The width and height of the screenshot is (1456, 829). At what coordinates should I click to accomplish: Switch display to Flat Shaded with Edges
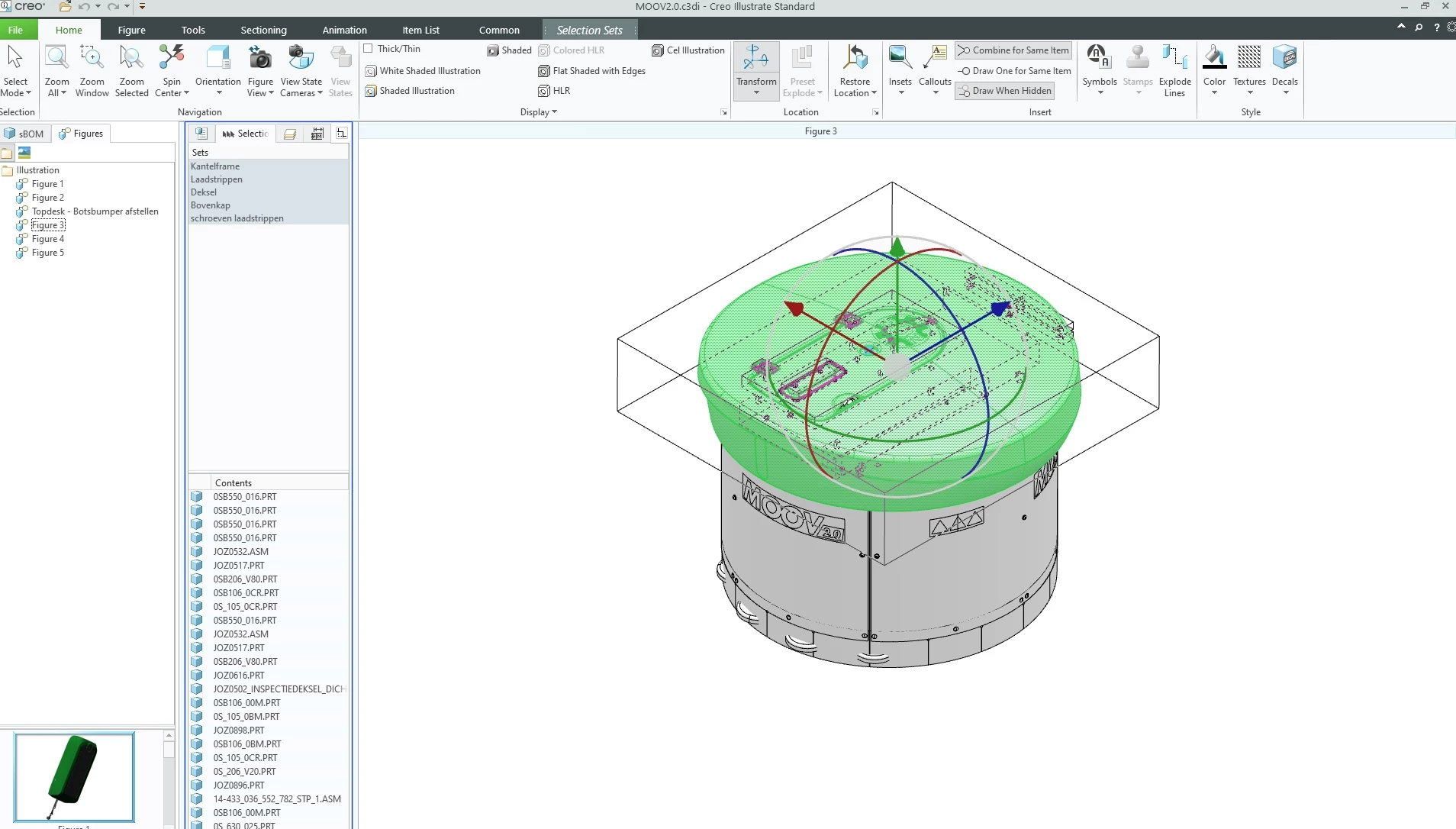(x=592, y=71)
